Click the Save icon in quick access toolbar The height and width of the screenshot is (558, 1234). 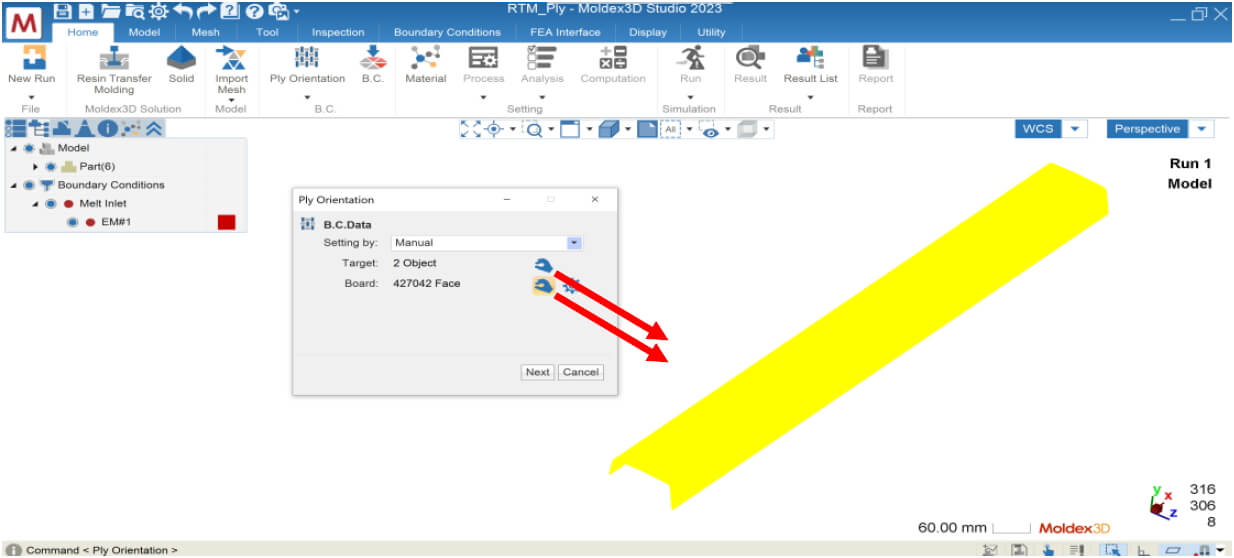click(x=62, y=11)
